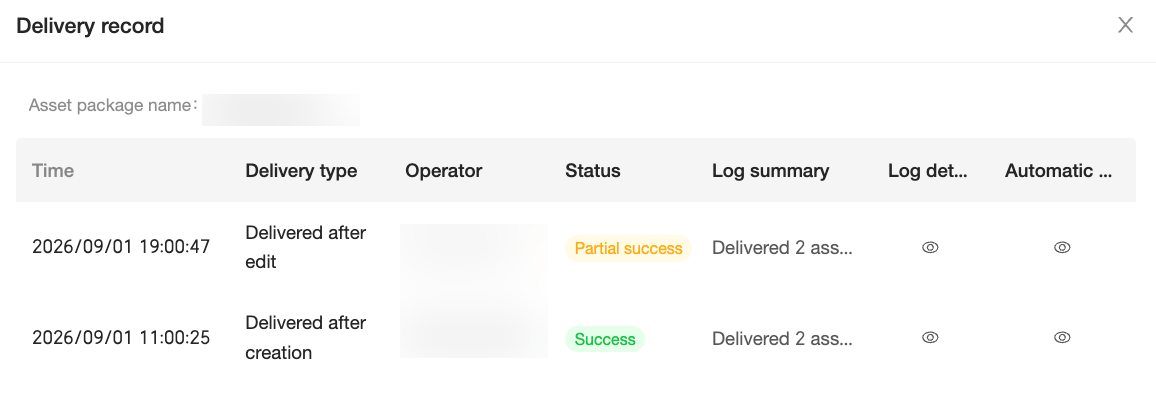Select the Log summary column header
Image resolution: width=1156 pixels, height=404 pixels.
(x=770, y=171)
